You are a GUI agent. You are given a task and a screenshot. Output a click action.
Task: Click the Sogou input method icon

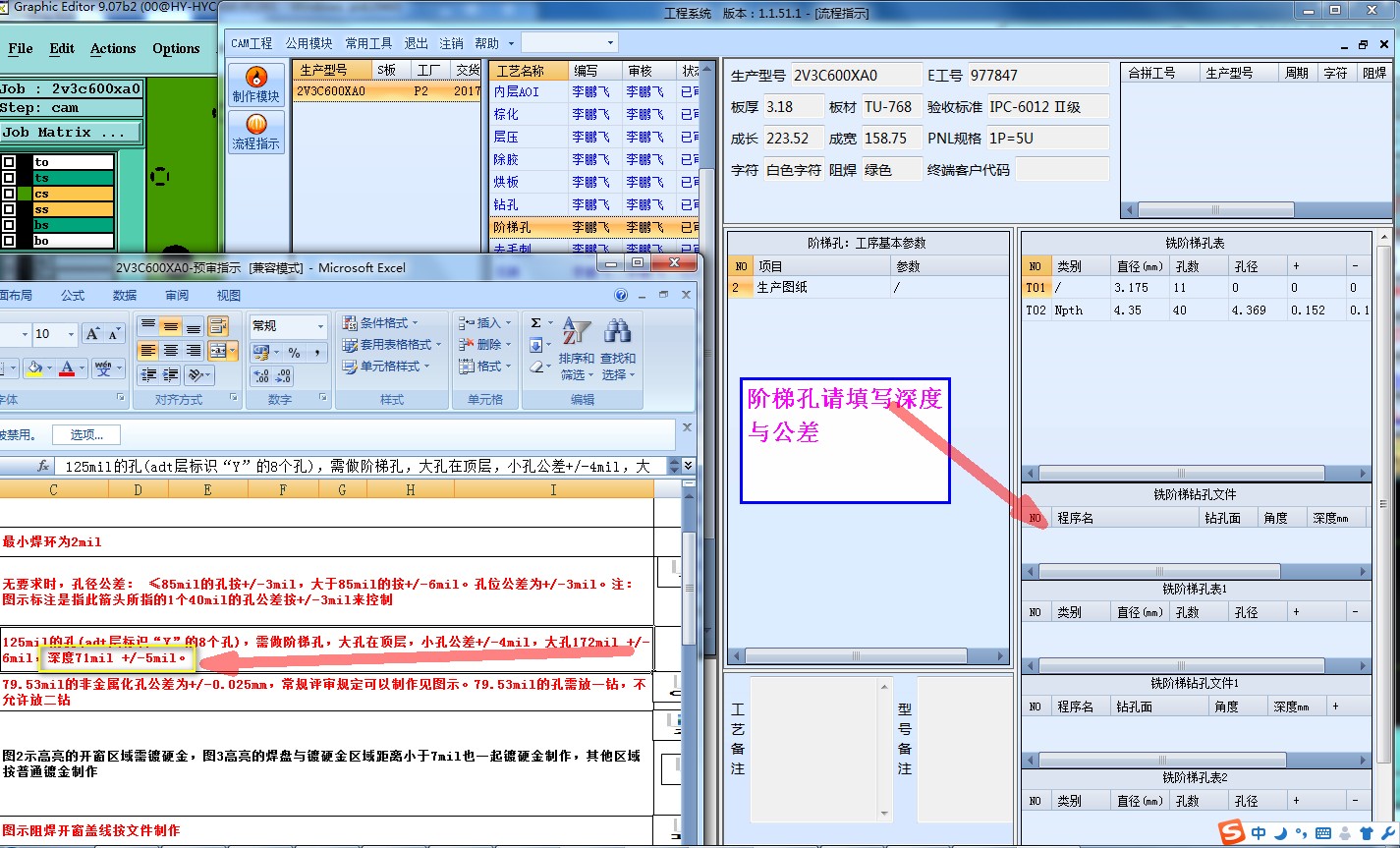tap(1231, 832)
